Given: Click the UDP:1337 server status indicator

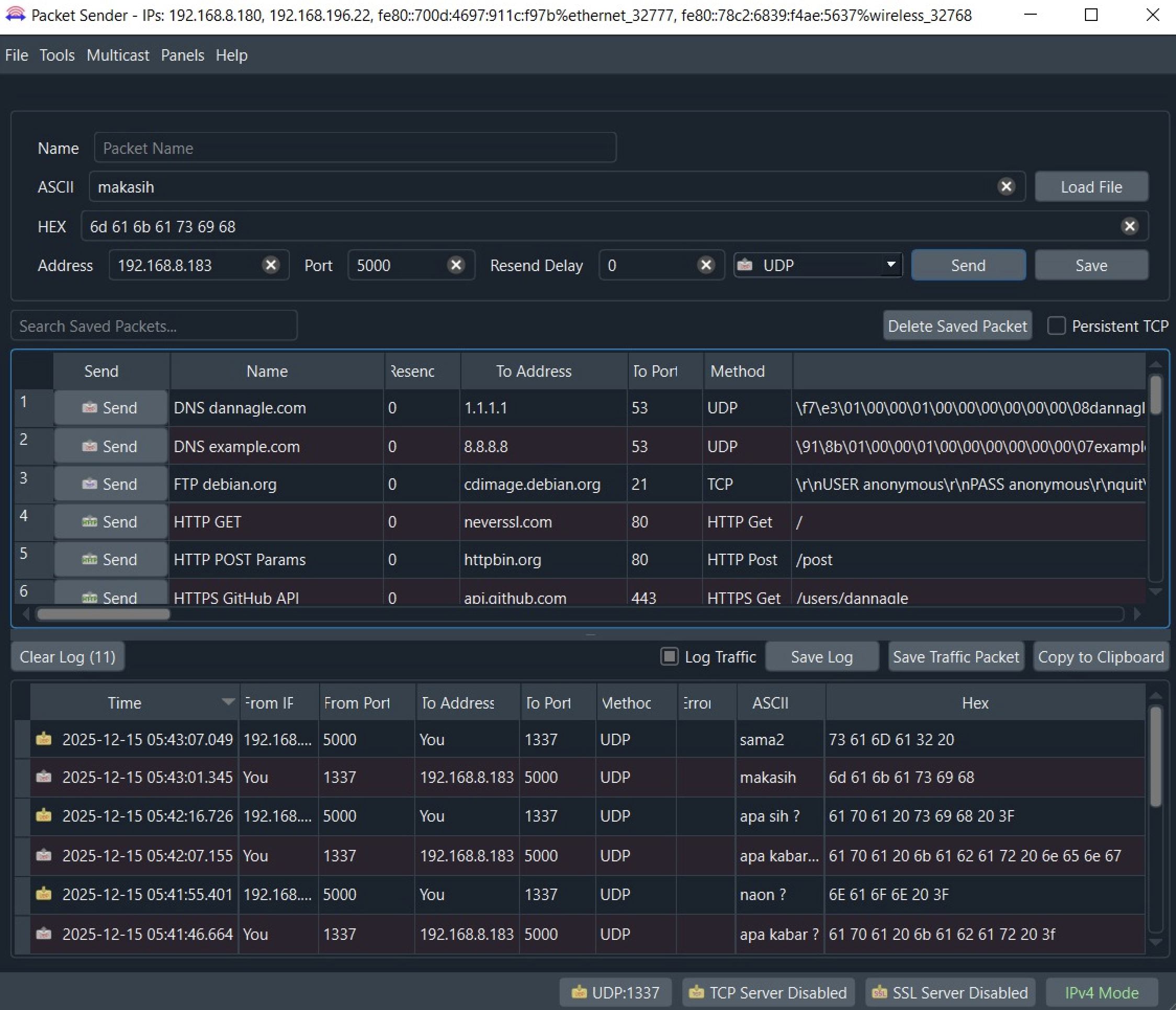Looking at the screenshot, I should (x=615, y=992).
